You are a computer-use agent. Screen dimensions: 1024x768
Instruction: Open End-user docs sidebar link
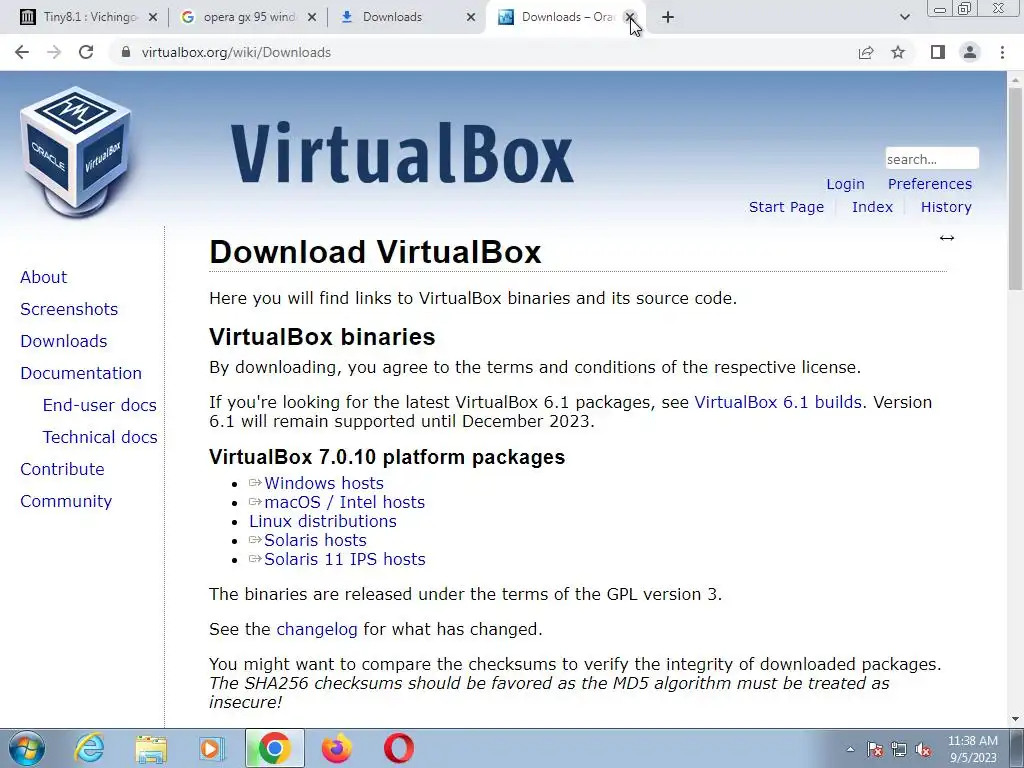pyautogui.click(x=100, y=405)
